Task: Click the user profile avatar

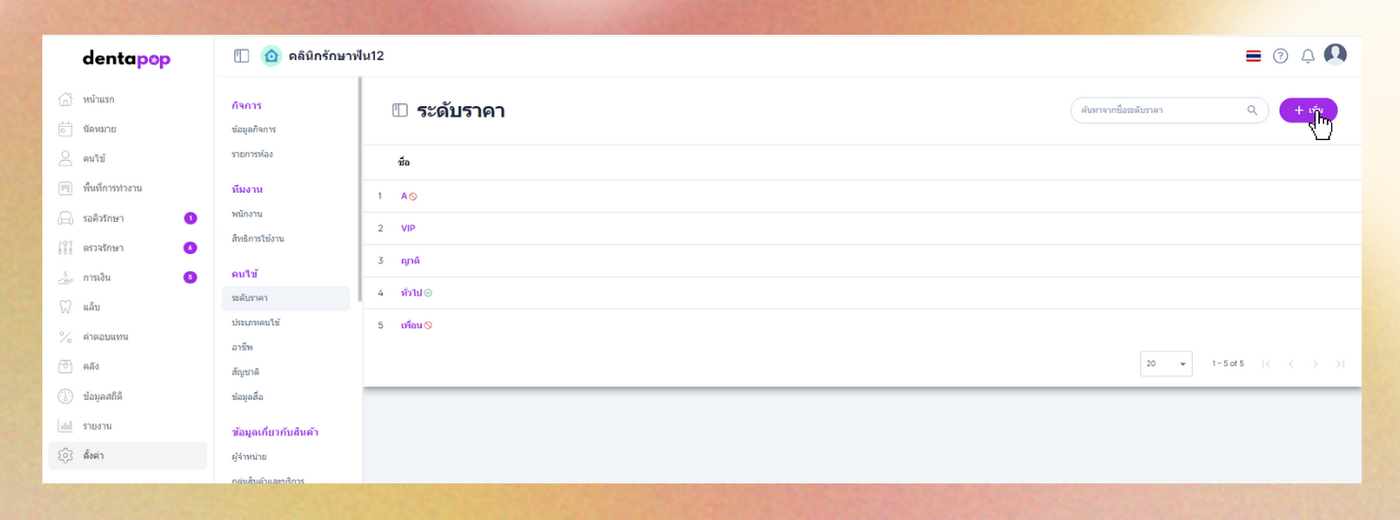Action: pyautogui.click(x=1335, y=55)
